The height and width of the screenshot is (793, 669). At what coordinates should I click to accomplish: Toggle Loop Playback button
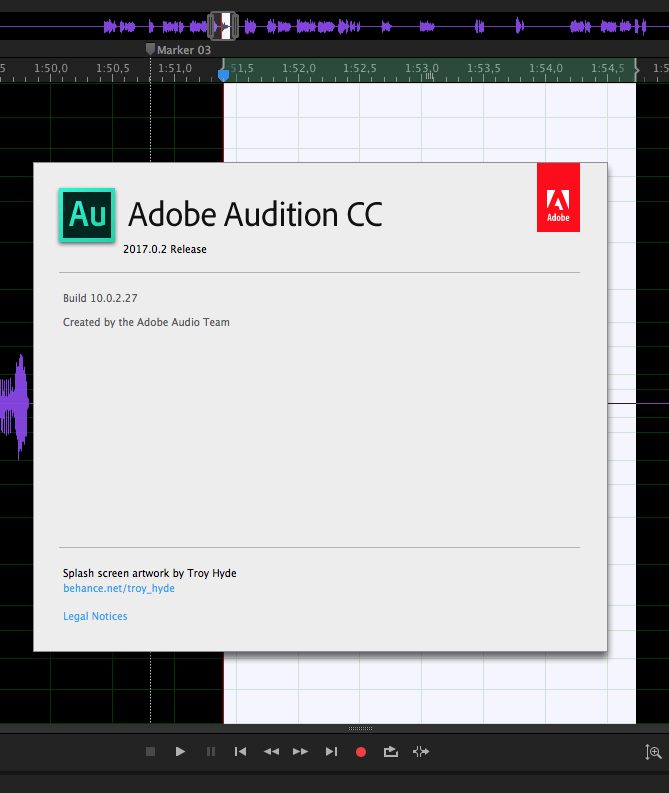(391, 751)
